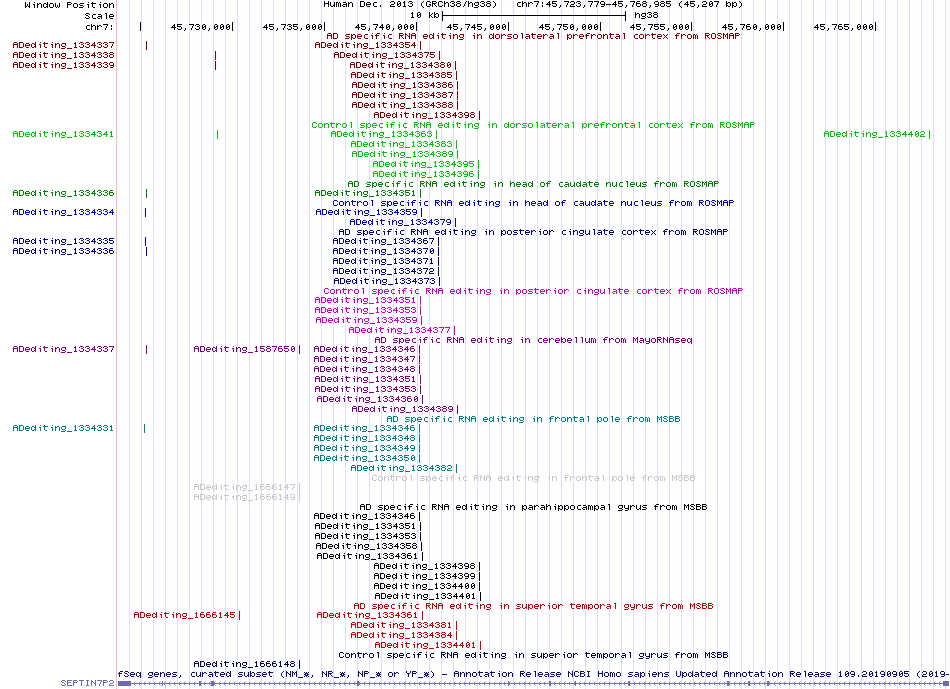Screen dimensions: 950x689
Task: Click the 10 kb scale bar
Action: [534, 15]
